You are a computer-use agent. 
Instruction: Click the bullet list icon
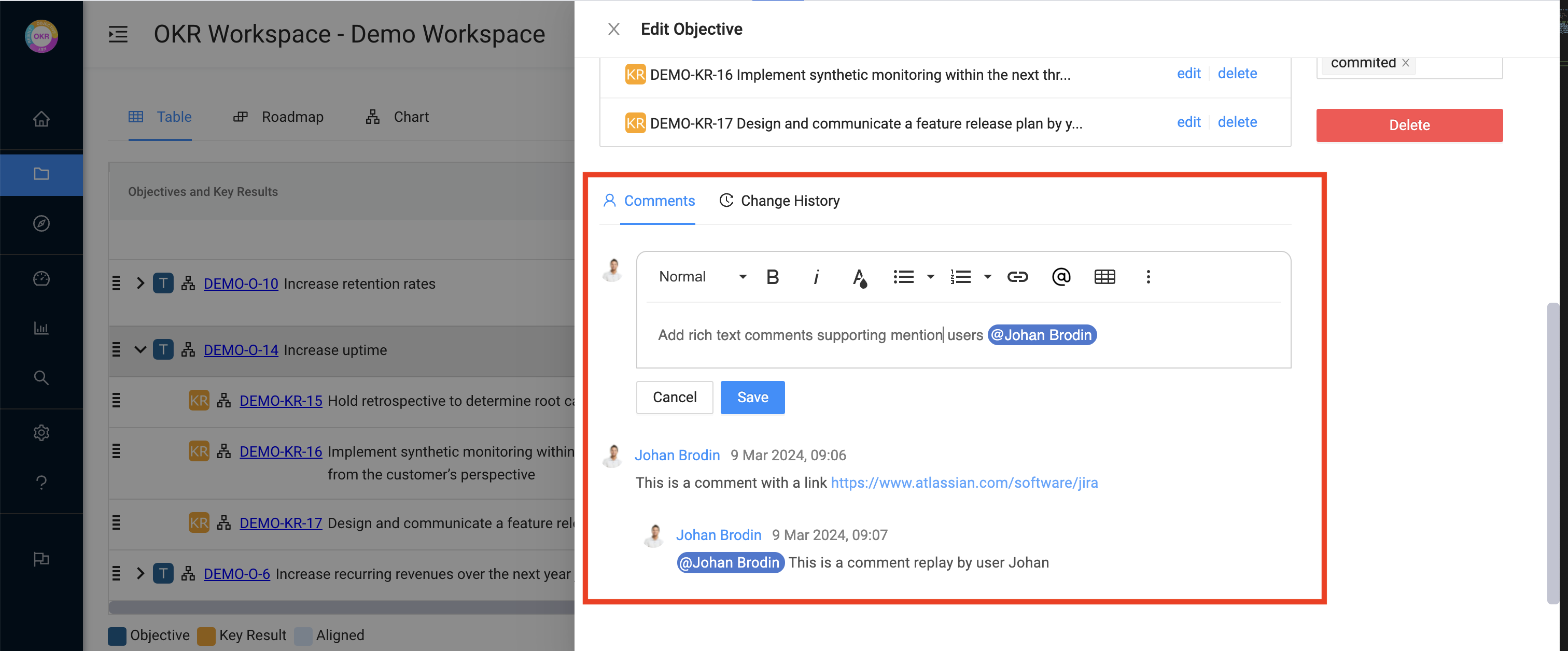click(903, 277)
